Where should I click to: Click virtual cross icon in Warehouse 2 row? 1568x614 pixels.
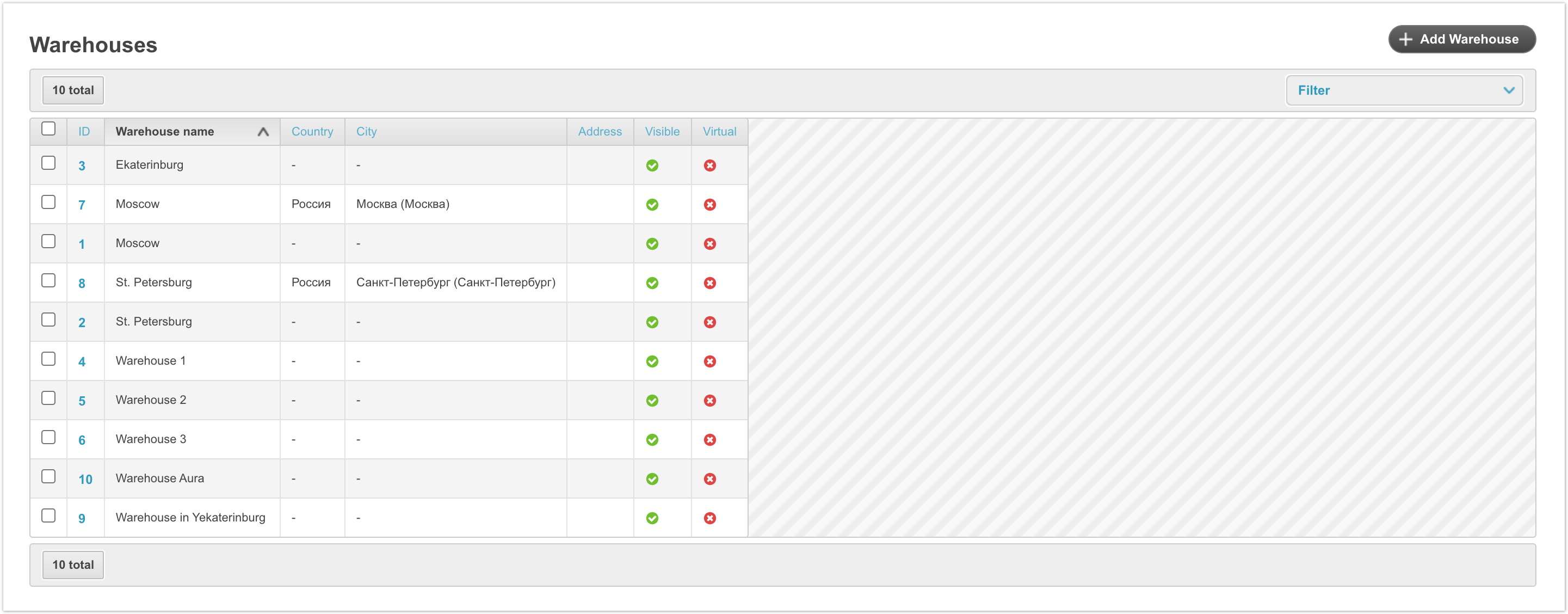point(710,401)
